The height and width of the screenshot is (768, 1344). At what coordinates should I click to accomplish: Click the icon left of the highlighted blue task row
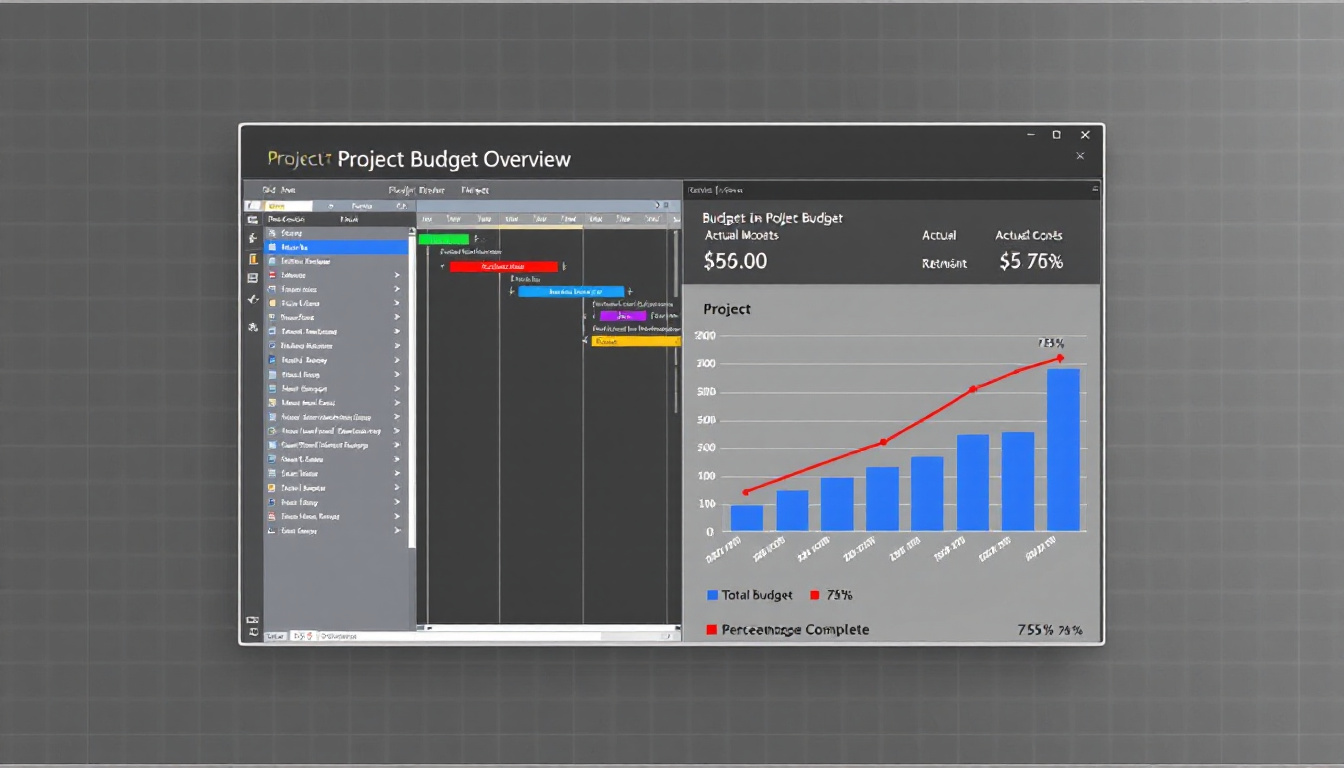pyautogui.click(x=271, y=246)
